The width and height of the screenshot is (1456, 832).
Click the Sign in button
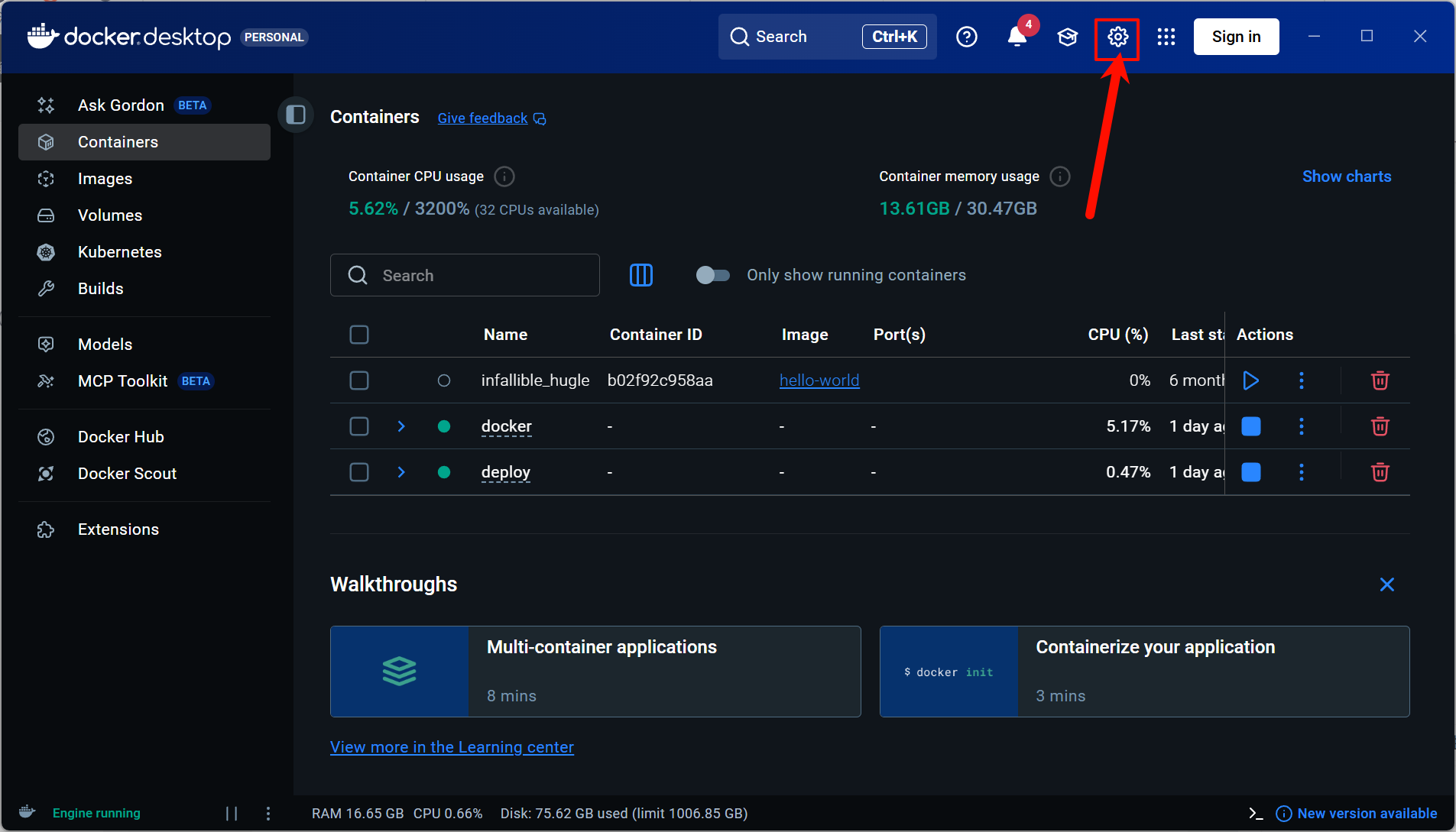(x=1236, y=37)
